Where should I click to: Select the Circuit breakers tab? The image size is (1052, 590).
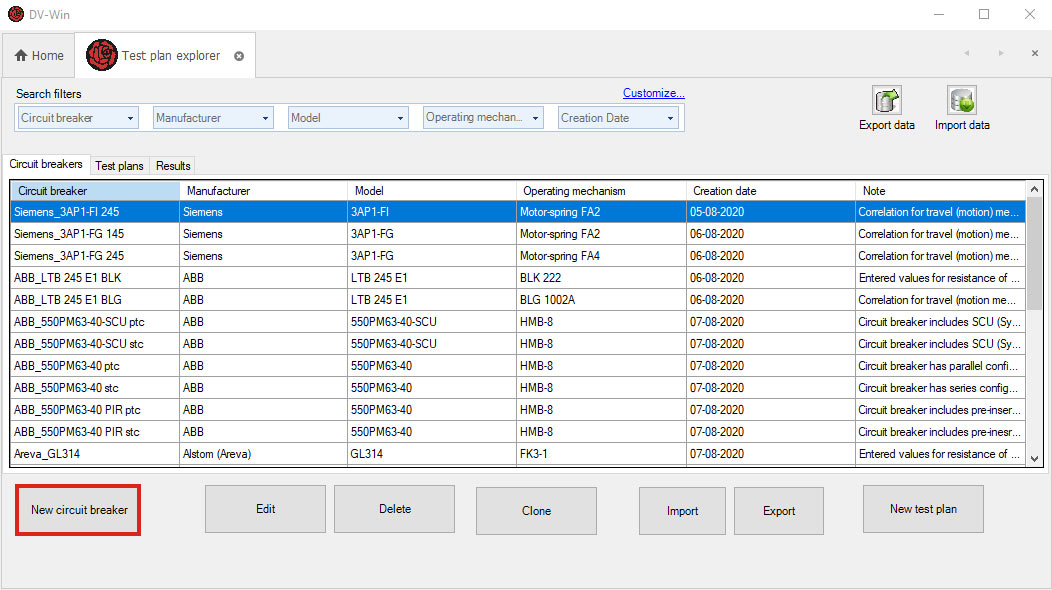(x=46, y=164)
